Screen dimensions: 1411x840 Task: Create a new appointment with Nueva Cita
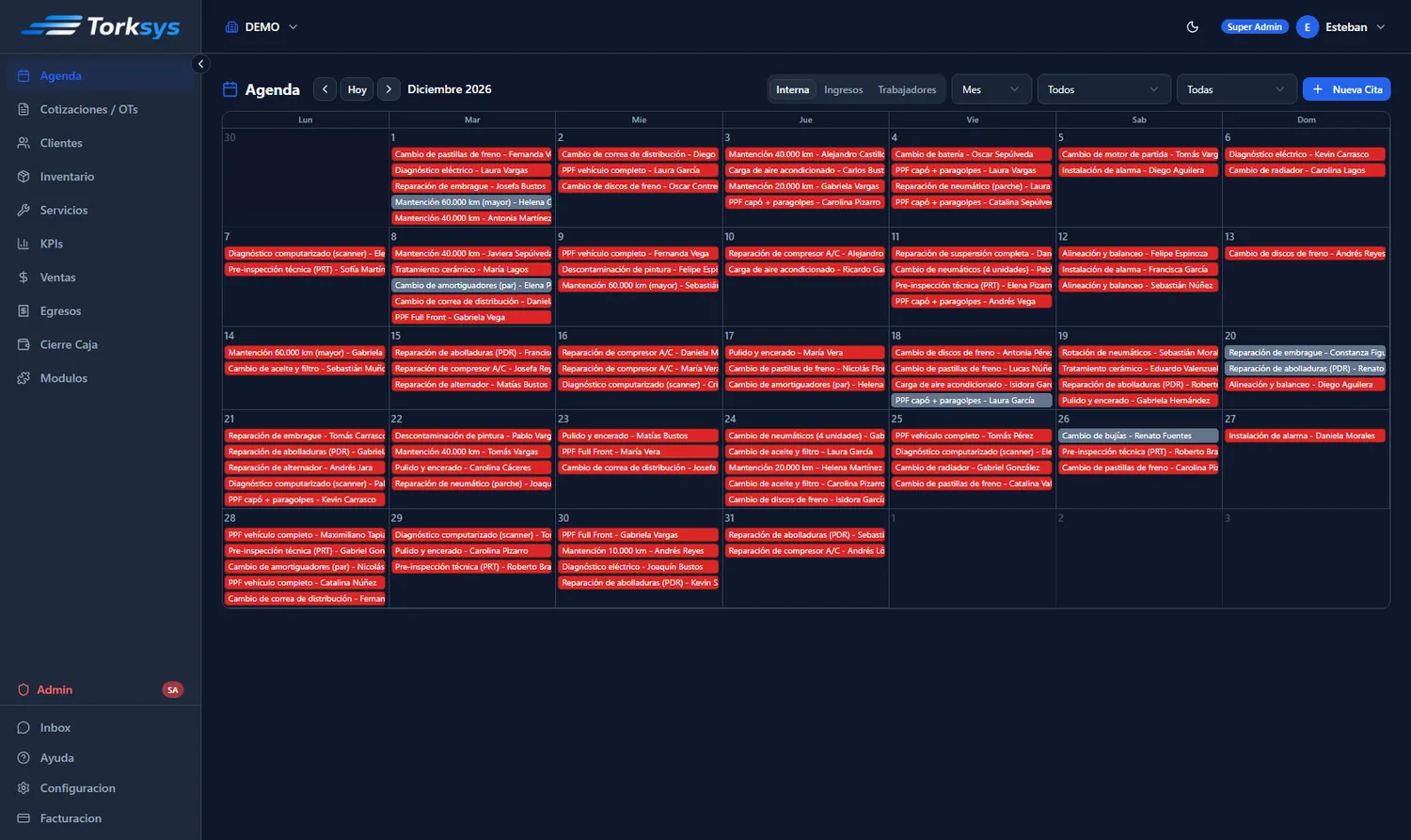pyautogui.click(x=1346, y=89)
